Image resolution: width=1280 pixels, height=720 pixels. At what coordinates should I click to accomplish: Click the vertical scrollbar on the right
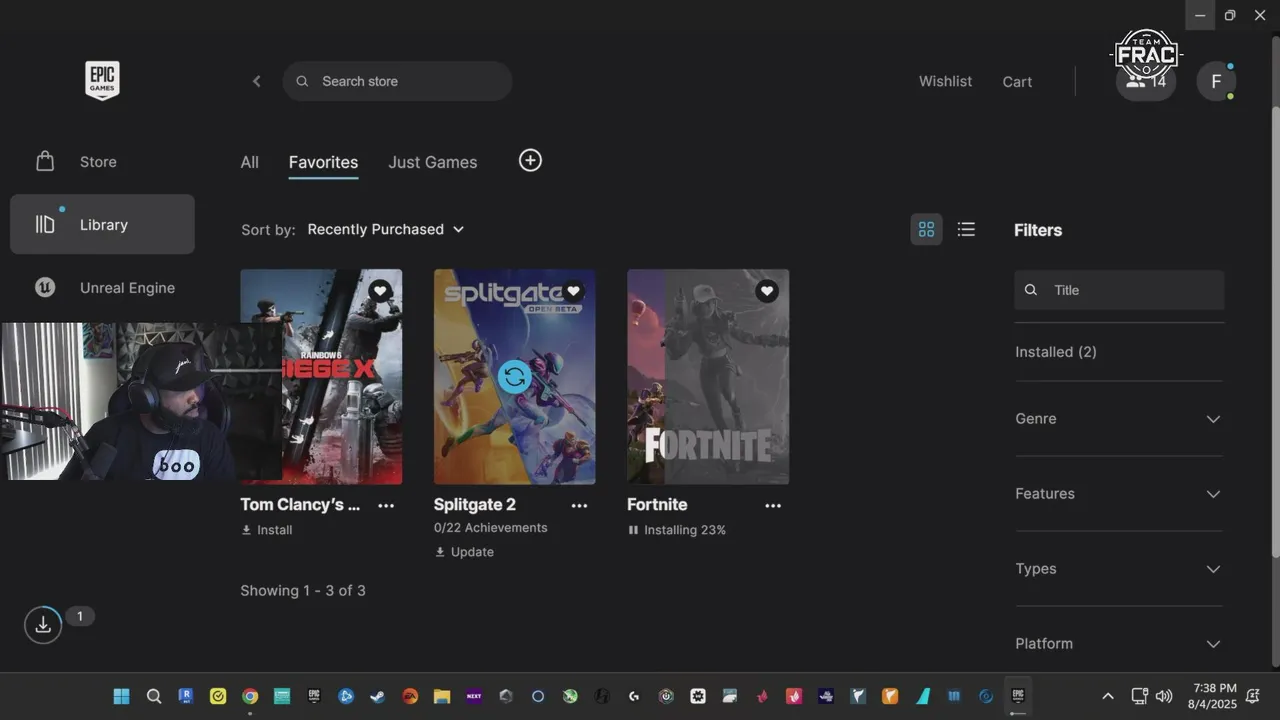(x=1274, y=330)
